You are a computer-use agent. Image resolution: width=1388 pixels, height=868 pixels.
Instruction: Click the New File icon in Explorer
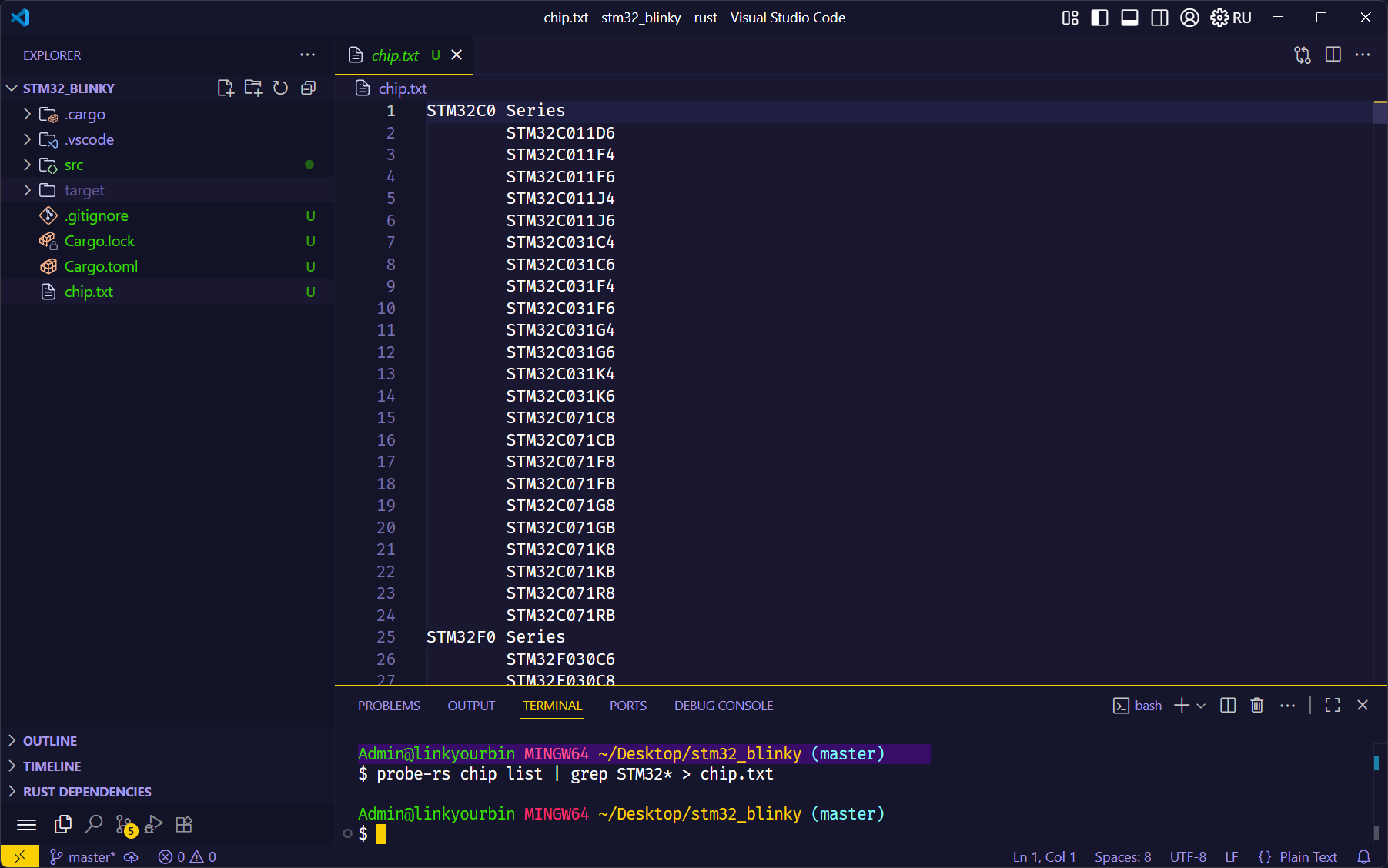tap(225, 88)
